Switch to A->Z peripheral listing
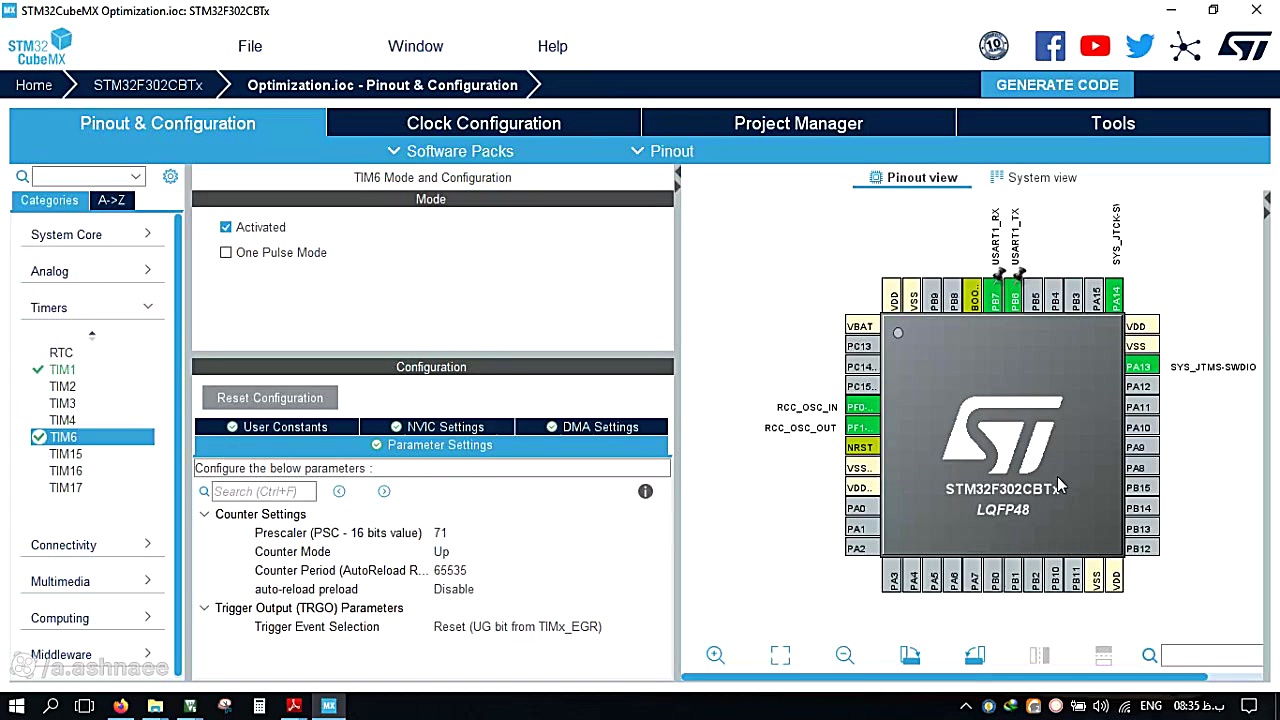The height and width of the screenshot is (720, 1280). click(x=111, y=200)
